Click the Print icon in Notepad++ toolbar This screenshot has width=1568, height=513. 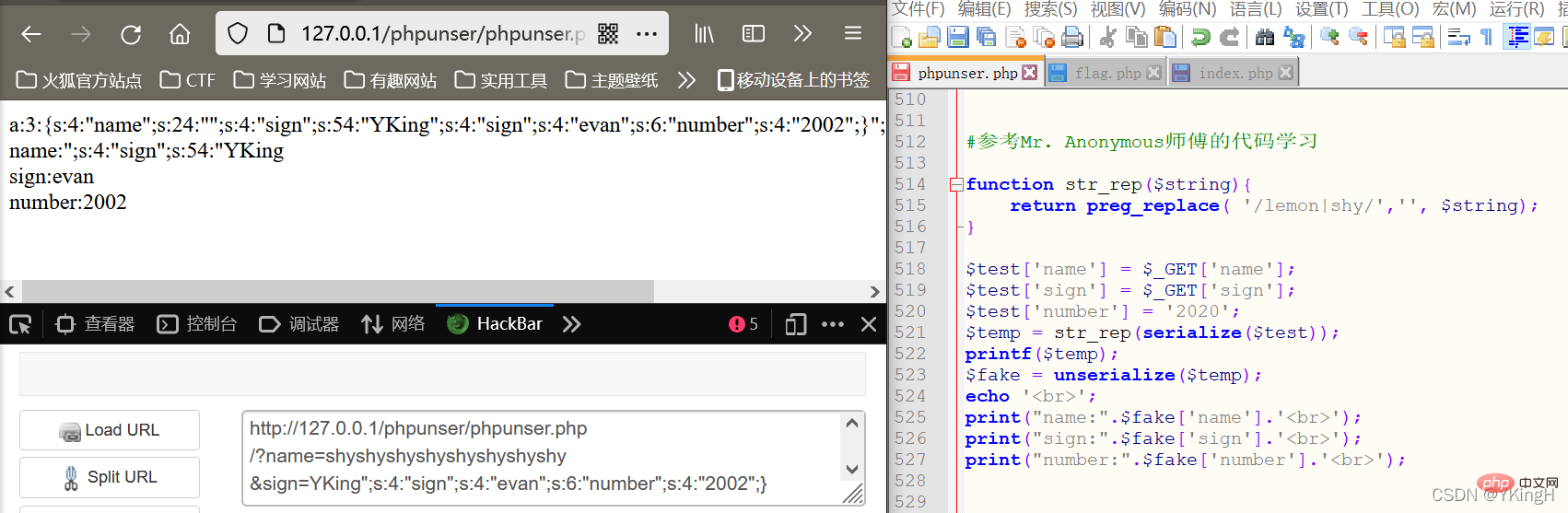[x=1072, y=37]
